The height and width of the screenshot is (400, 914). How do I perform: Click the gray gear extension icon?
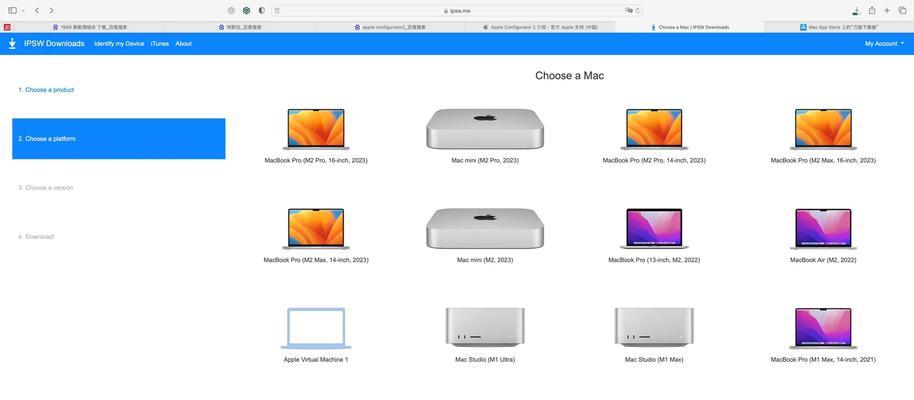pyautogui.click(x=231, y=10)
